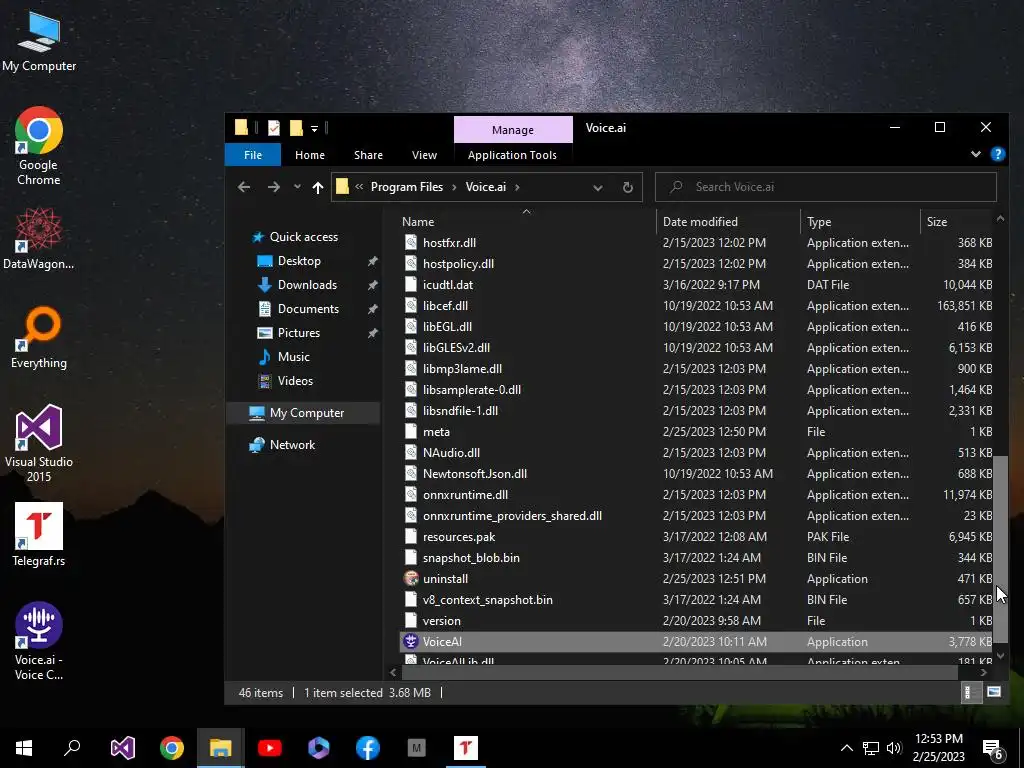
Task: Open the recent locations dropdown arrow
Action: (x=297, y=187)
